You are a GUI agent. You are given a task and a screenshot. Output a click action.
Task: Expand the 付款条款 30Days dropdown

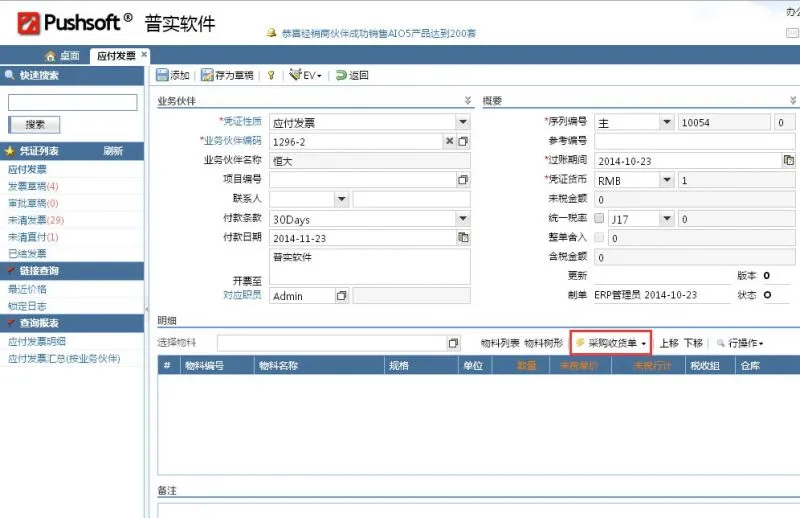[x=463, y=218]
